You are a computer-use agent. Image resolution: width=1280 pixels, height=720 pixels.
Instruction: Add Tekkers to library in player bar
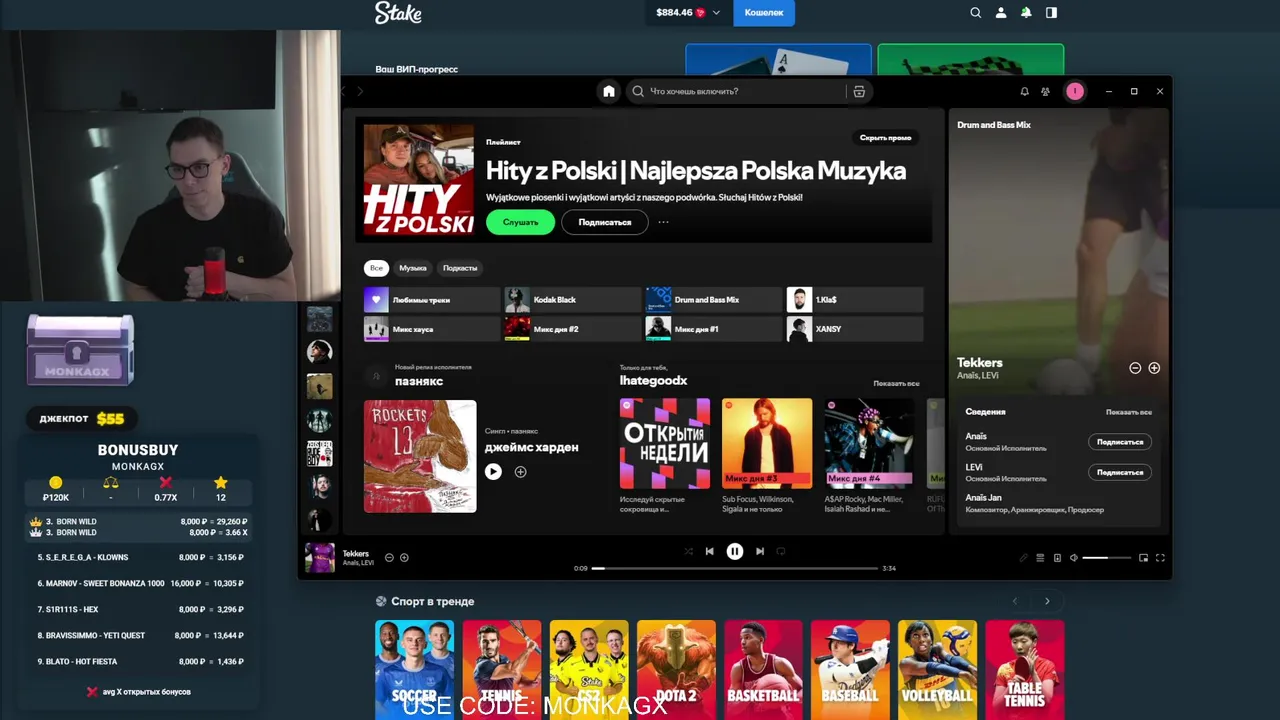[x=404, y=558]
